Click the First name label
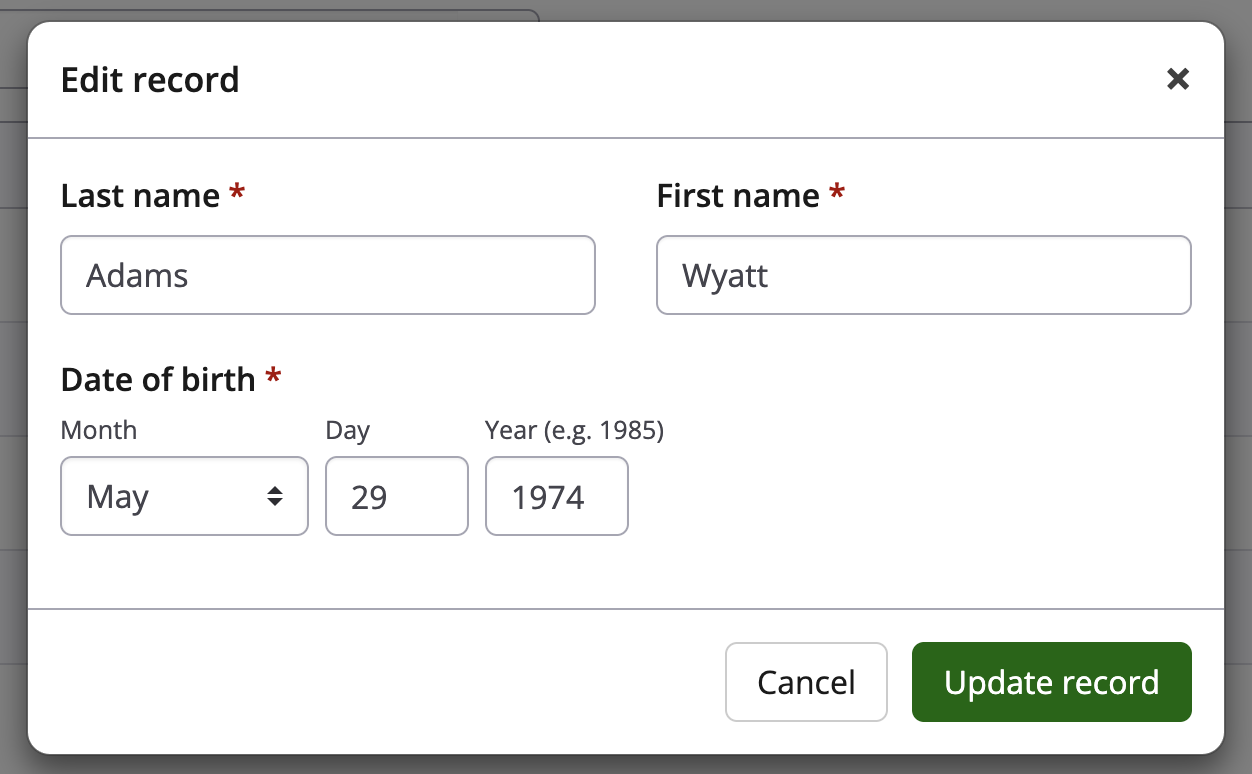This screenshot has height=774, width=1252. pyautogui.click(x=738, y=196)
